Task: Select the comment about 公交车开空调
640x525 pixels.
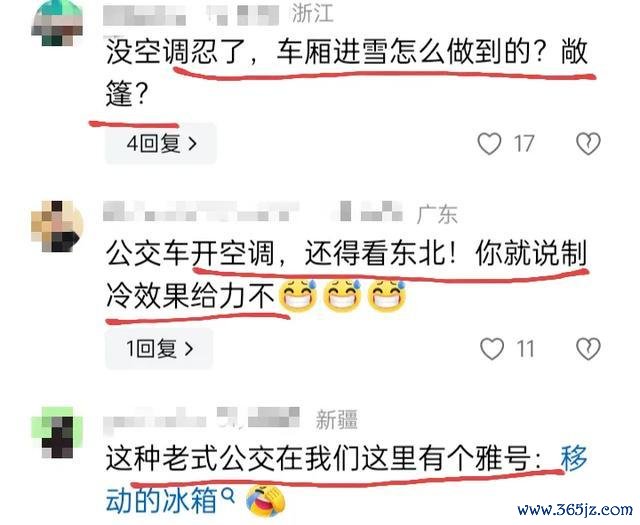Action: coord(347,274)
